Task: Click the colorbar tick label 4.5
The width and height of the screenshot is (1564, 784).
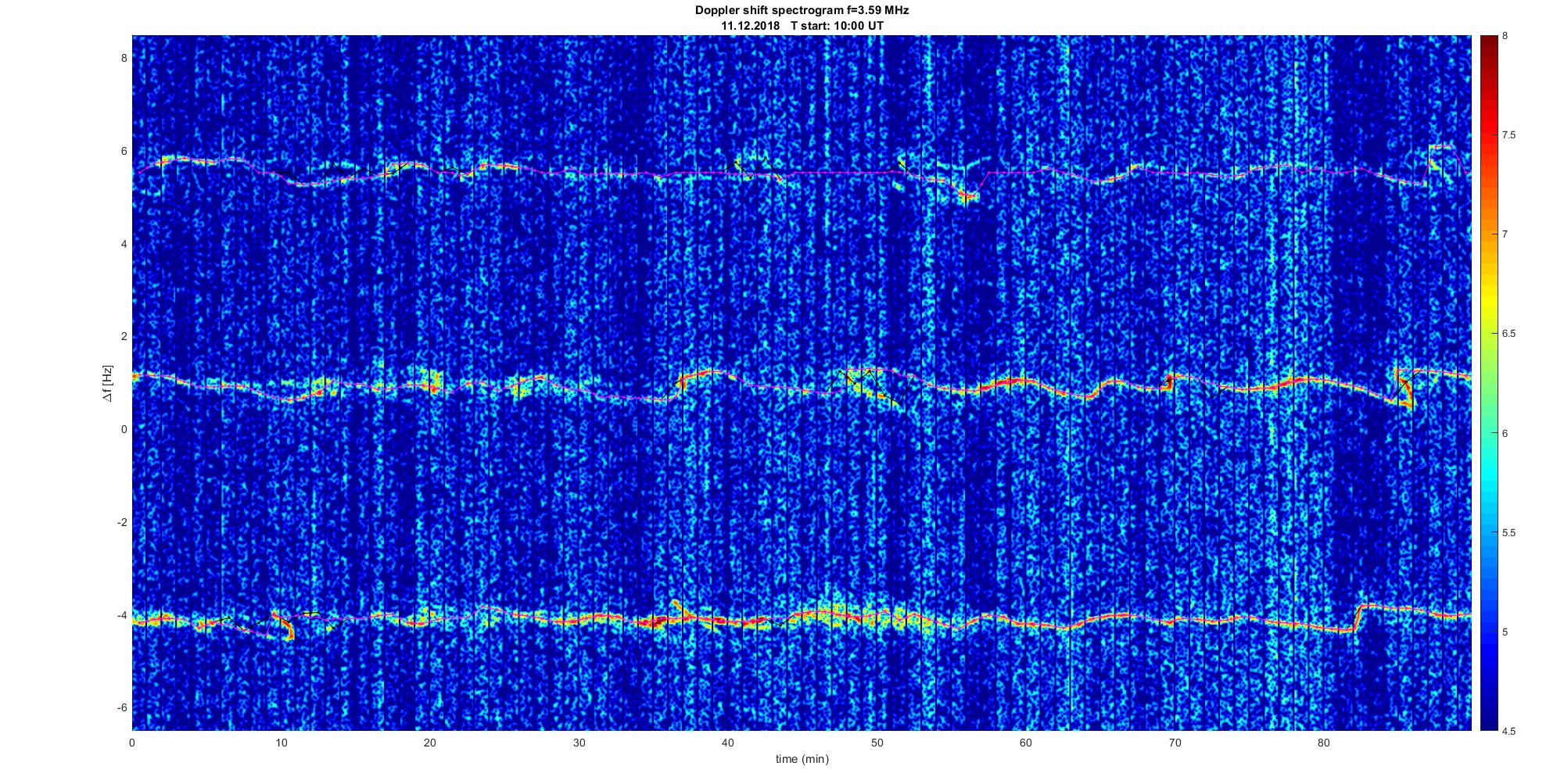Action: click(x=1510, y=731)
